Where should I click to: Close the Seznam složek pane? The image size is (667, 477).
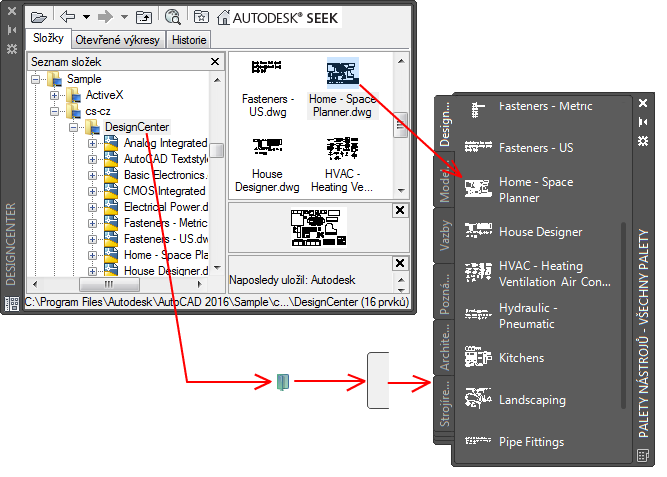click(215, 62)
